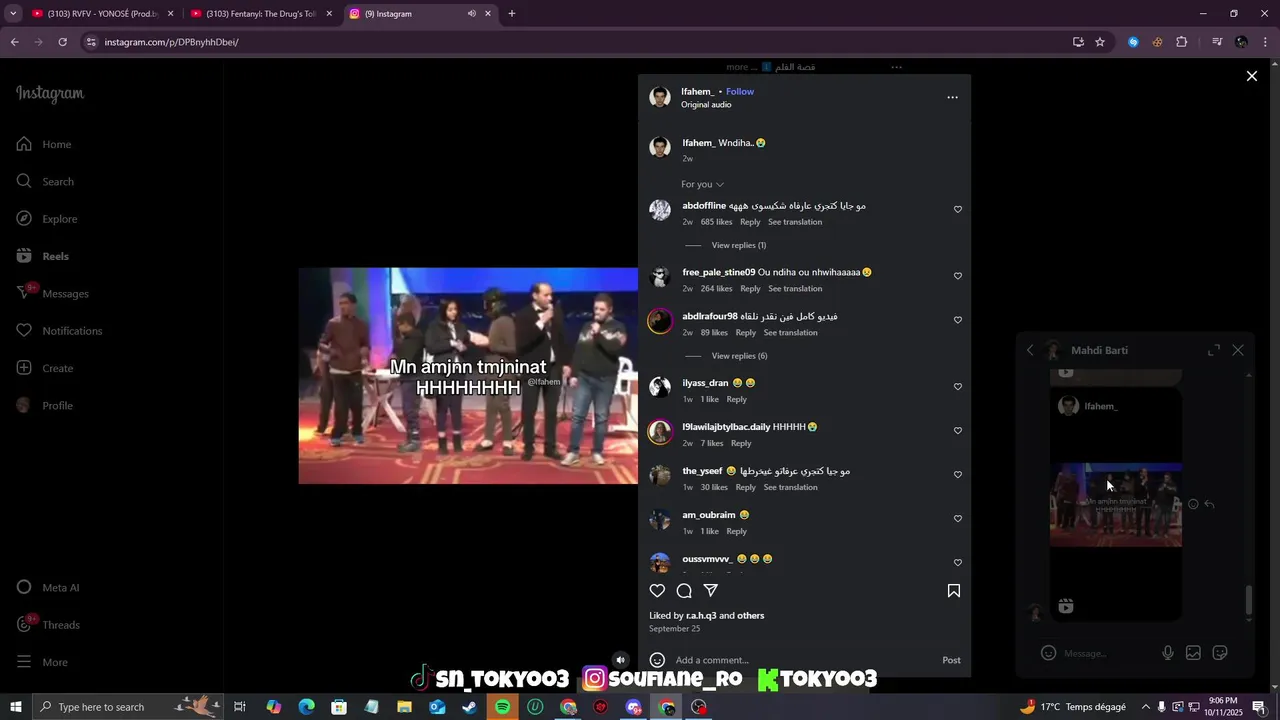This screenshot has height=720, width=1280.
Task: Follow lfahem_ account
Action: click(740, 92)
